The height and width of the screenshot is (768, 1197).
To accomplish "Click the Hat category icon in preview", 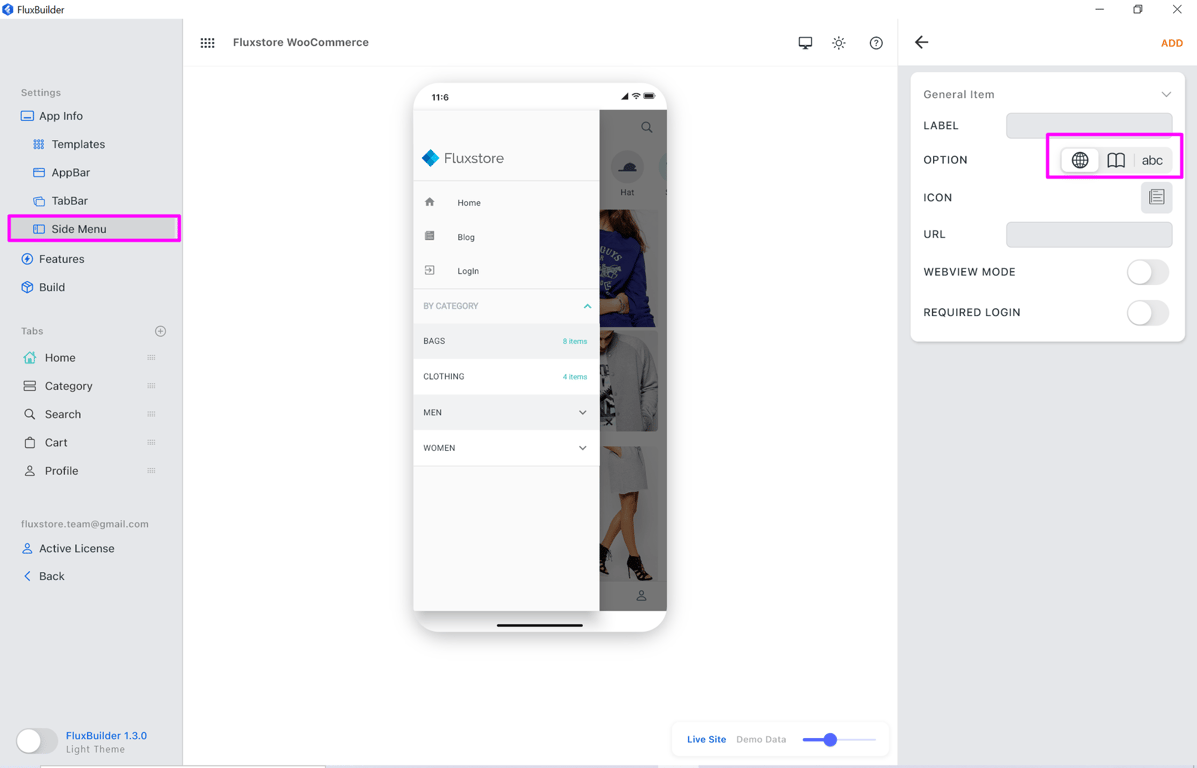I will tap(628, 167).
